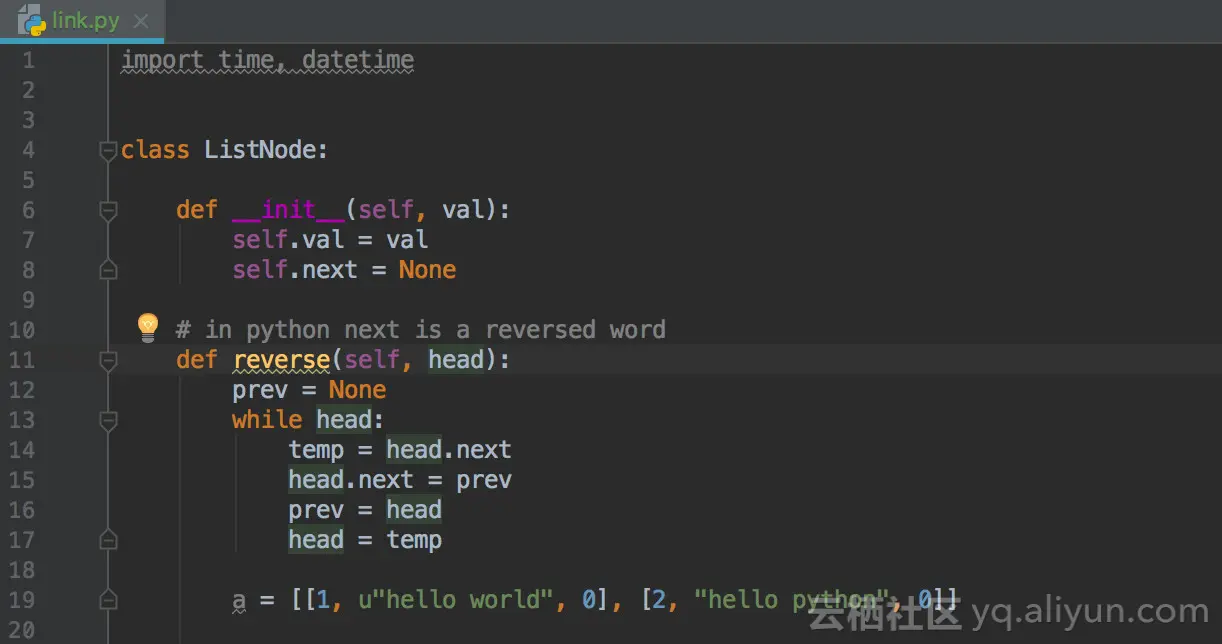The height and width of the screenshot is (644, 1222).
Task: Collapse the __init__ method fold marker
Action: pyautogui.click(x=108, y=211)
